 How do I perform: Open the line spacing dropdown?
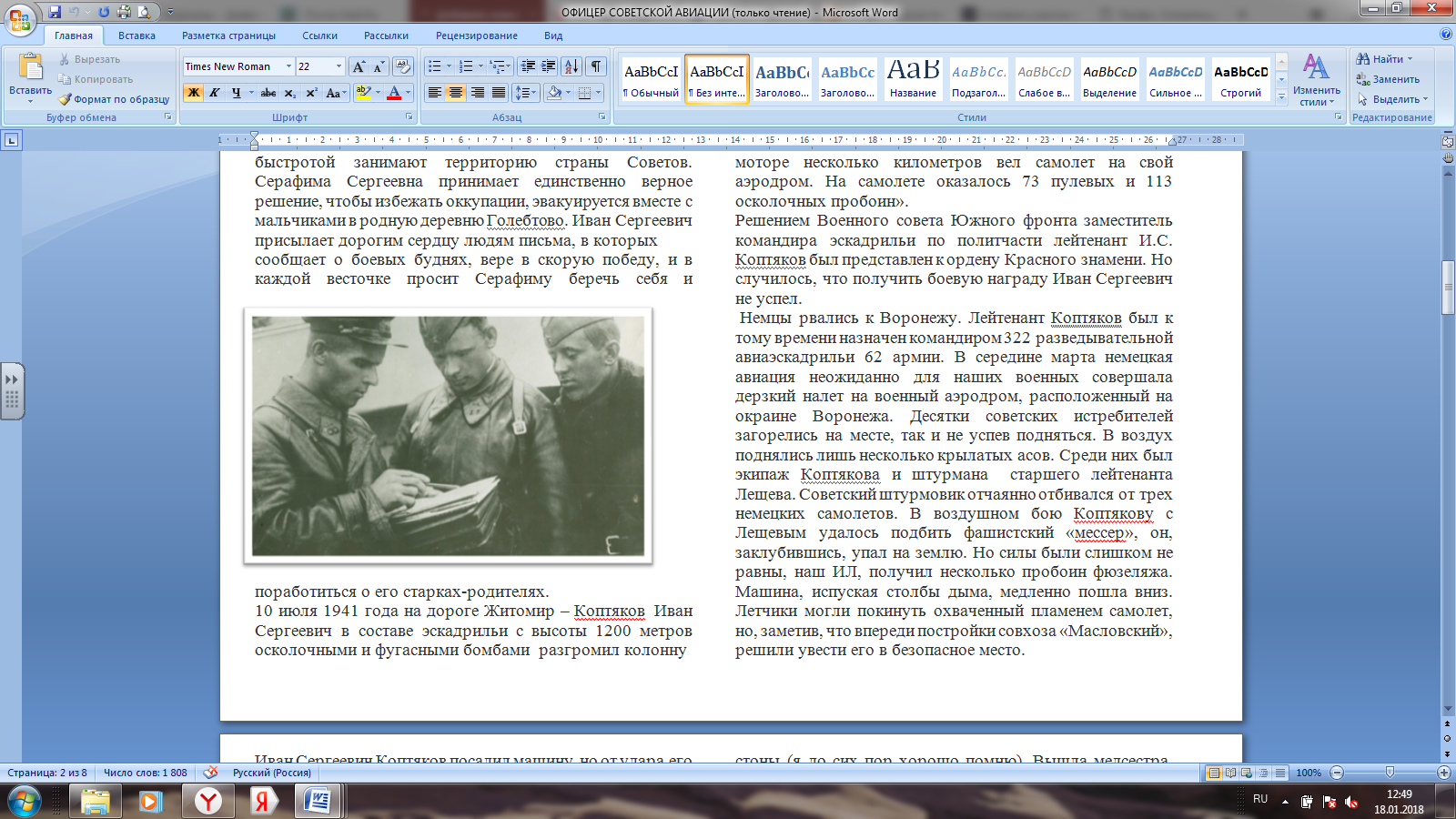pos(525,93)
